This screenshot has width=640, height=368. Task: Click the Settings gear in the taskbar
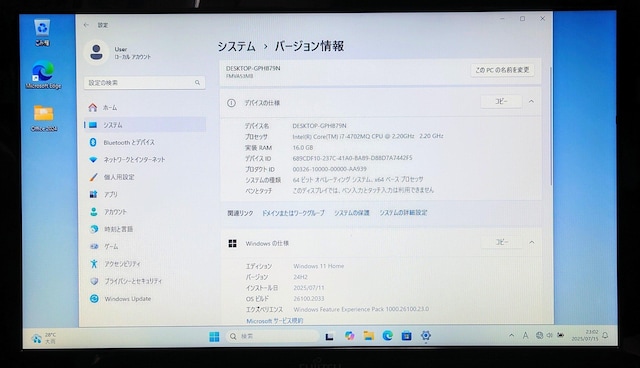click(x=426, y=336)
